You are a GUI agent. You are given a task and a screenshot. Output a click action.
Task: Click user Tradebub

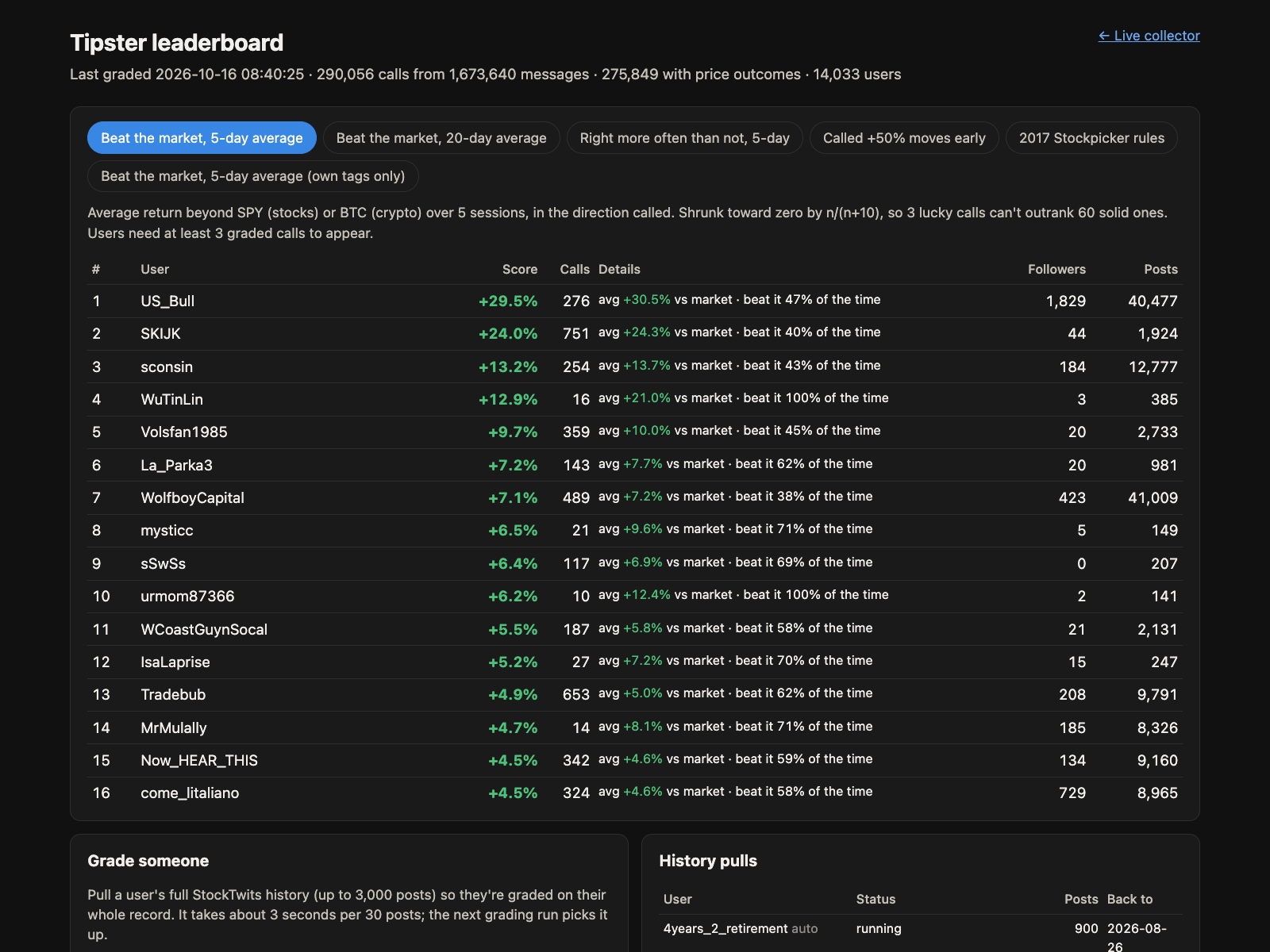click(173, 695)
